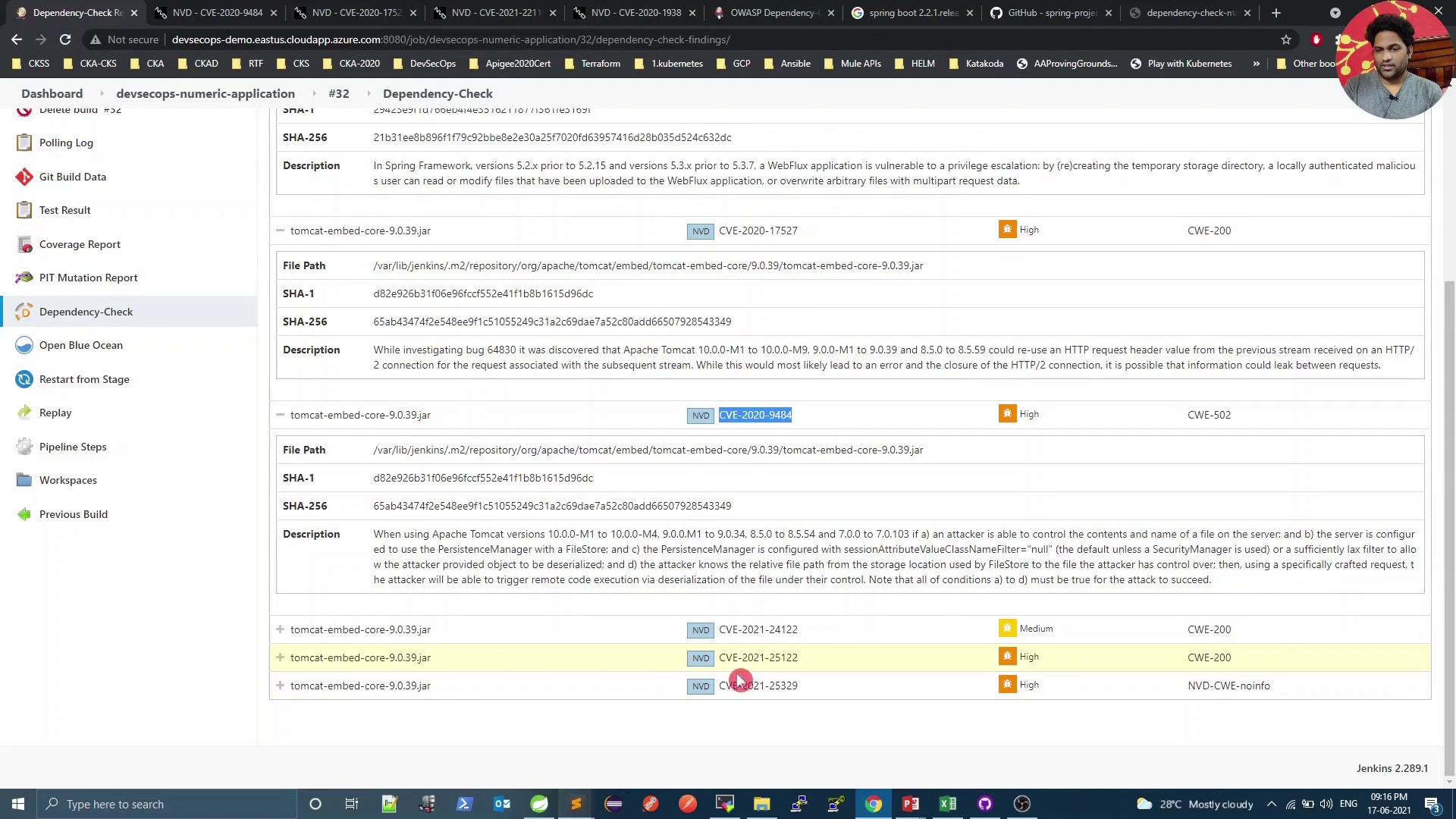Click the Restart from Stage icon

coord(24,379)
